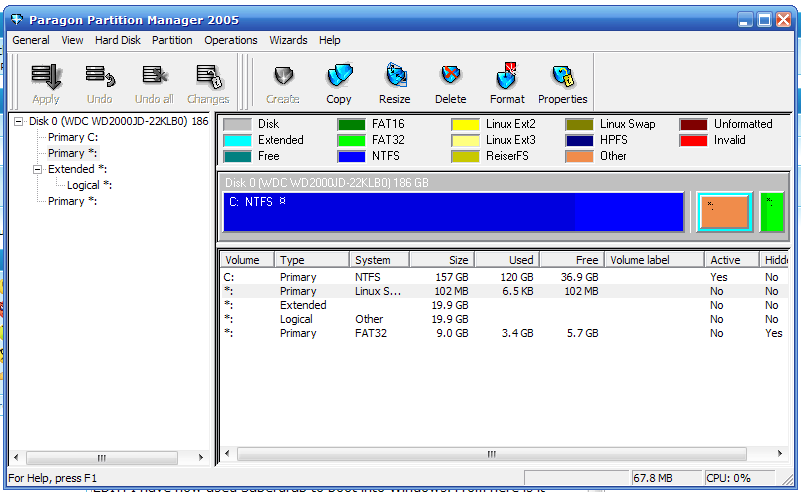The height and width of the screenshot is (492, 801).
Task: Open the Wizards menu
Action: [288, 40]
